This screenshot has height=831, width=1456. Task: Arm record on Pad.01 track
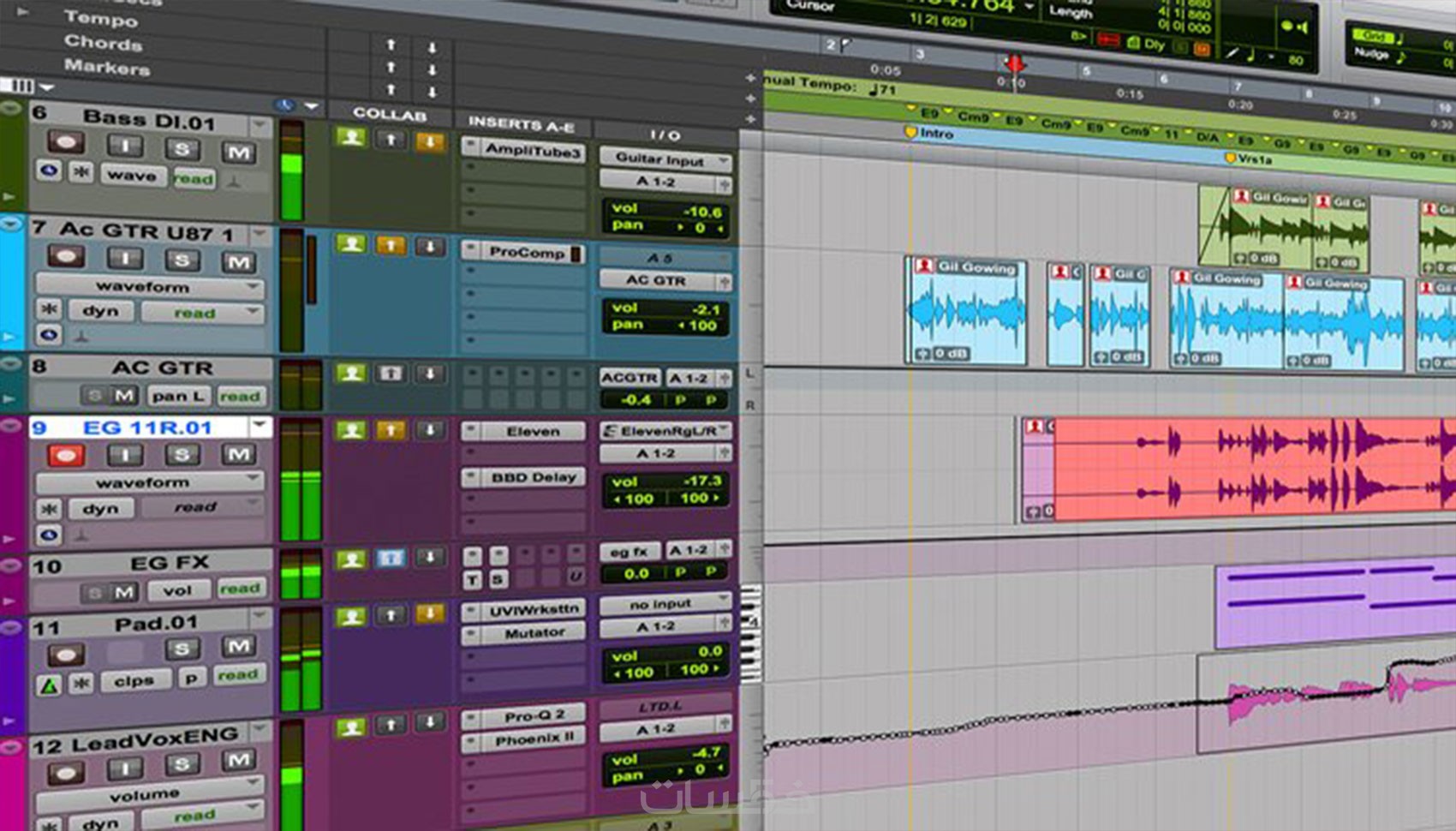(66, 655)
